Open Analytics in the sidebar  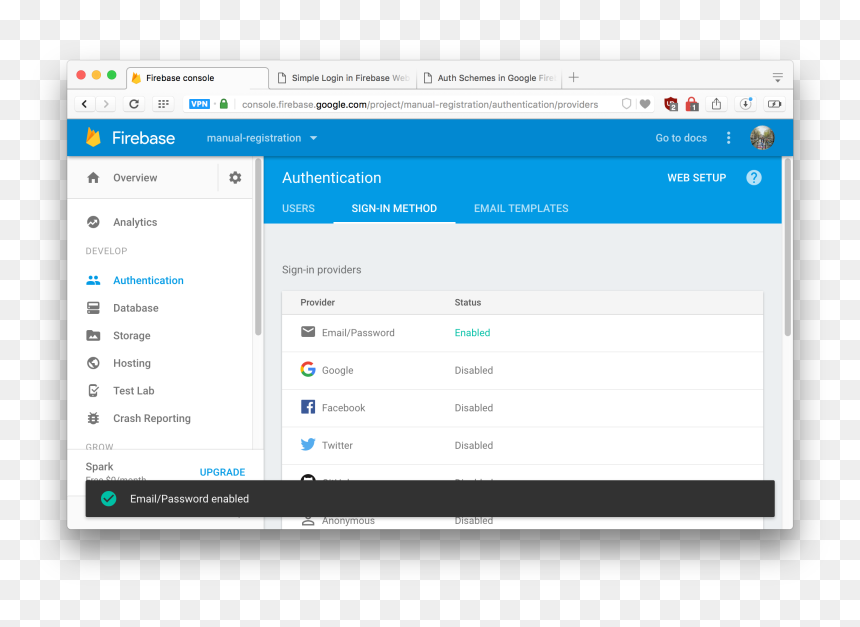135,222
